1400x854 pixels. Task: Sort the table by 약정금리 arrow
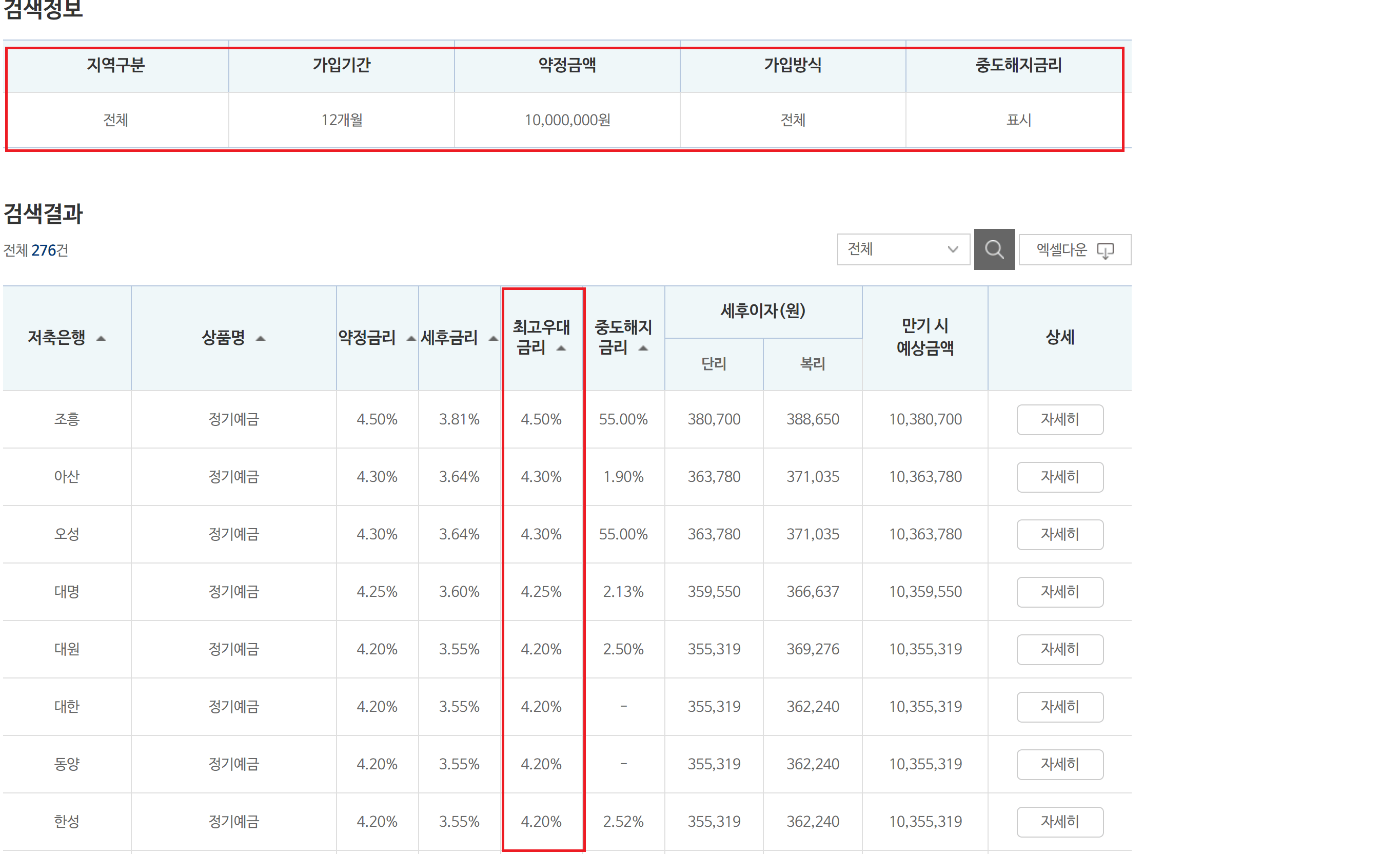pyautogui.click(x=410, y=337)
